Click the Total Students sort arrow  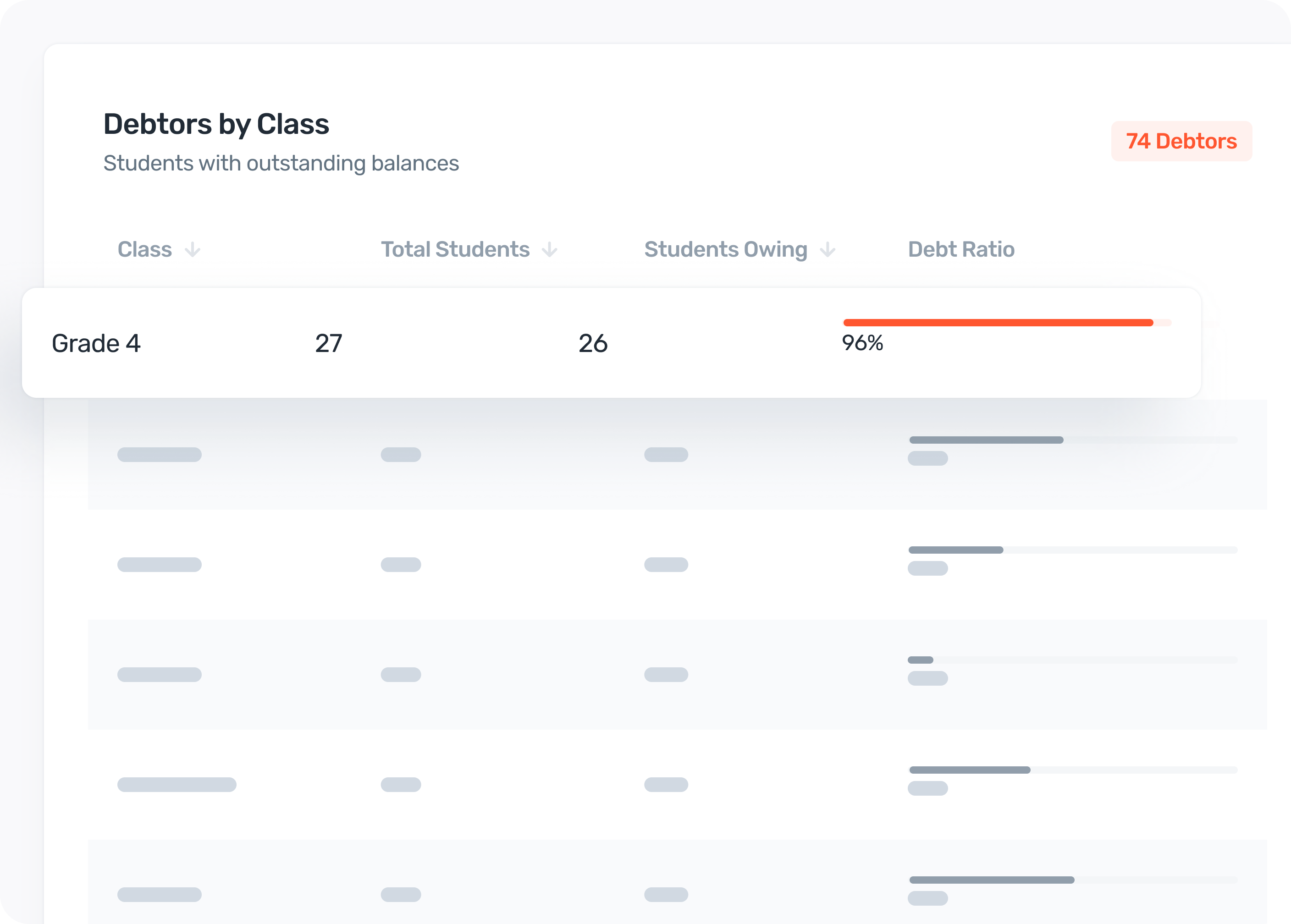click(550, 250)
